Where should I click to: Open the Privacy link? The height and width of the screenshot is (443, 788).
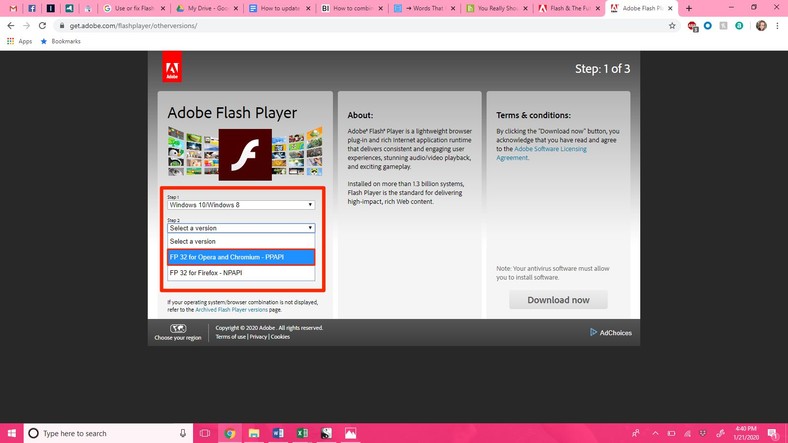(x=258, y=337)
